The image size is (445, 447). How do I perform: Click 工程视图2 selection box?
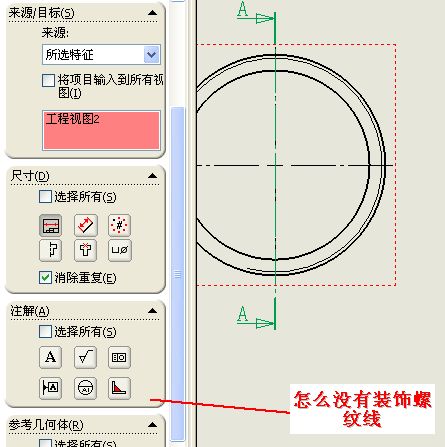101,130
